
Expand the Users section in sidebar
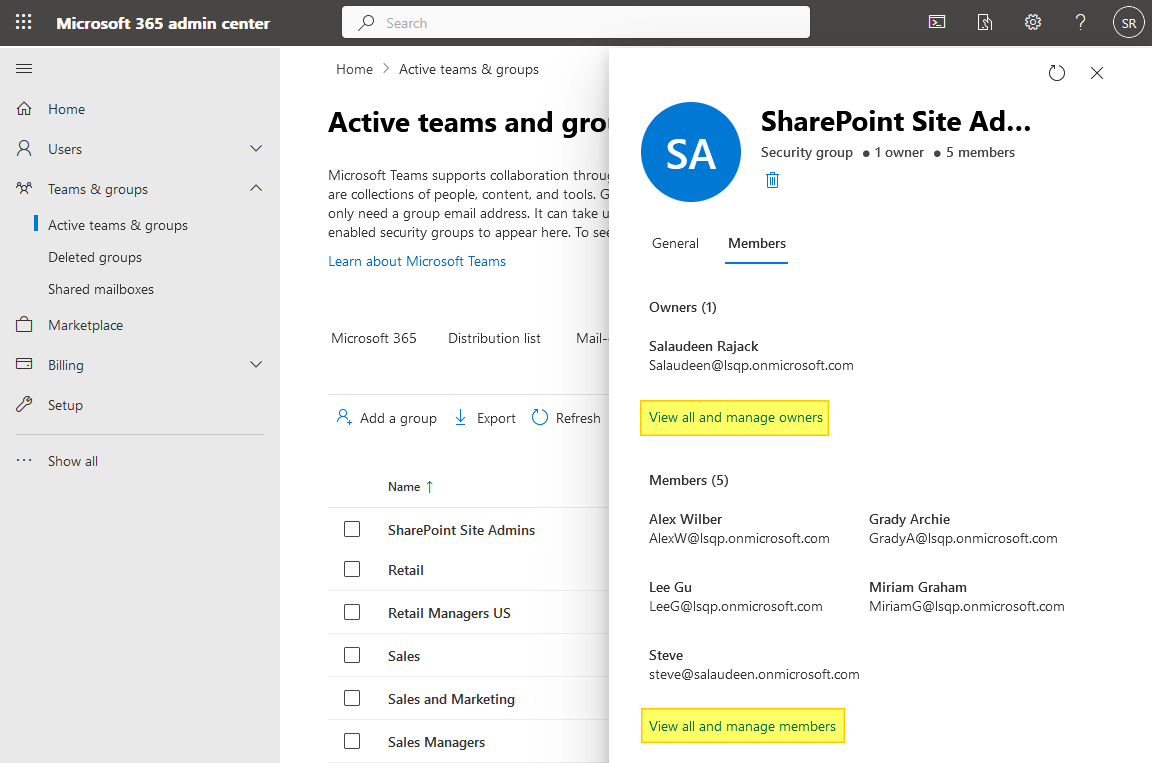(255, 148)
